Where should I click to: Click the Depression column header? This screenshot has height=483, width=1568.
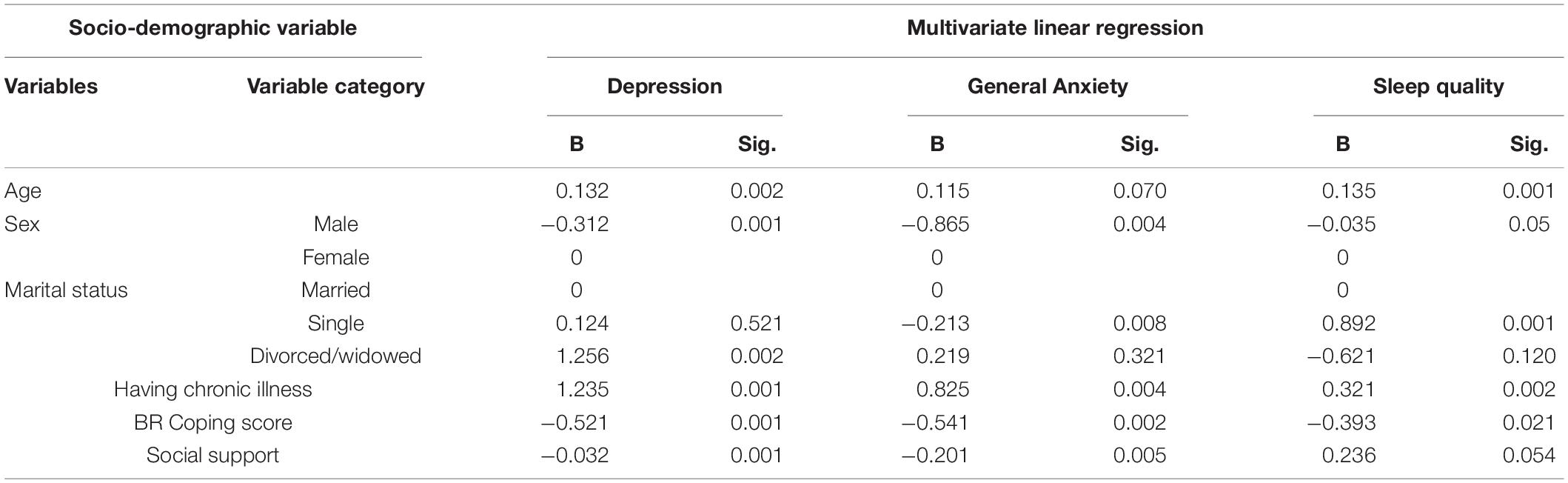(665, 86)
